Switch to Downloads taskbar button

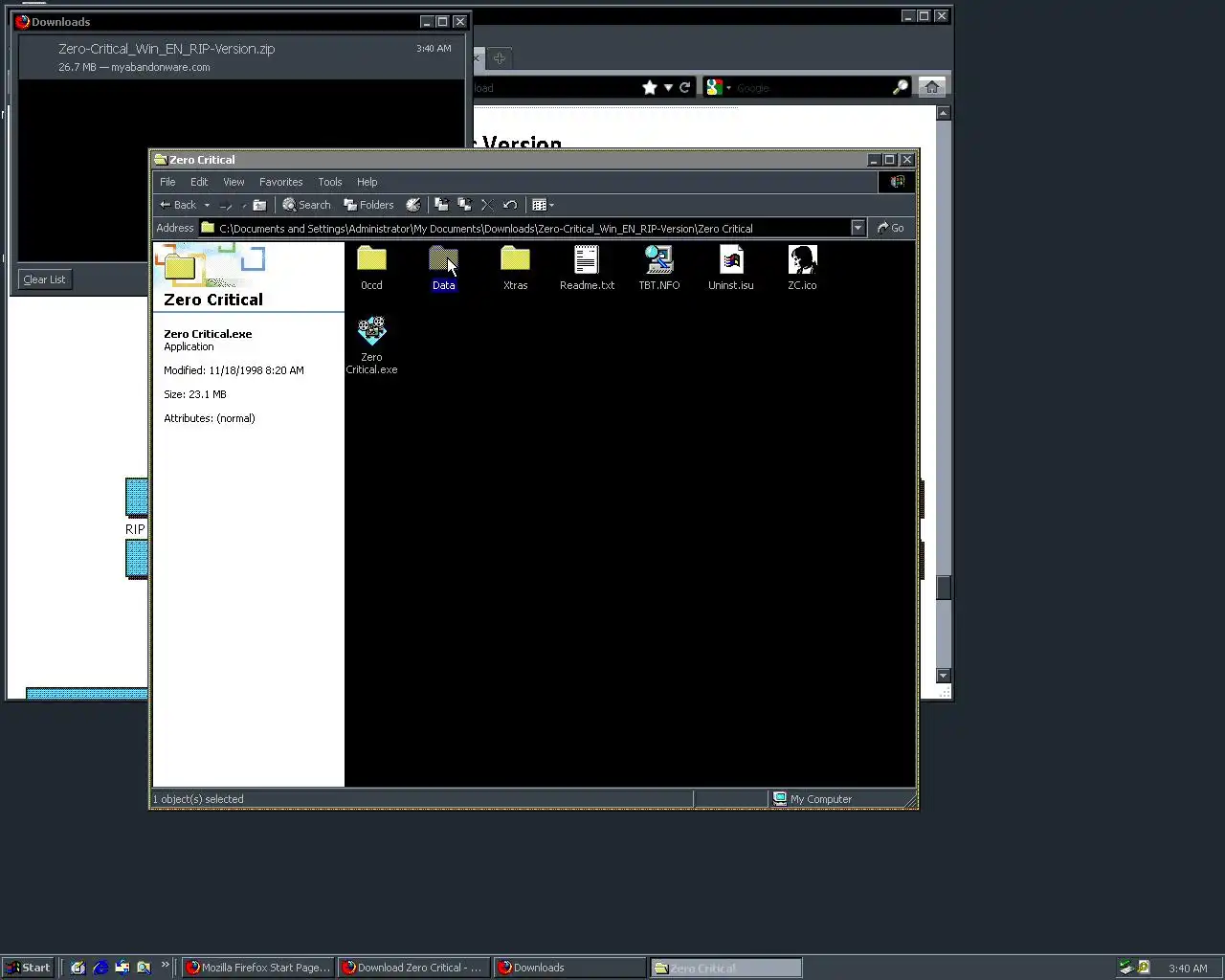coord(570,968)
